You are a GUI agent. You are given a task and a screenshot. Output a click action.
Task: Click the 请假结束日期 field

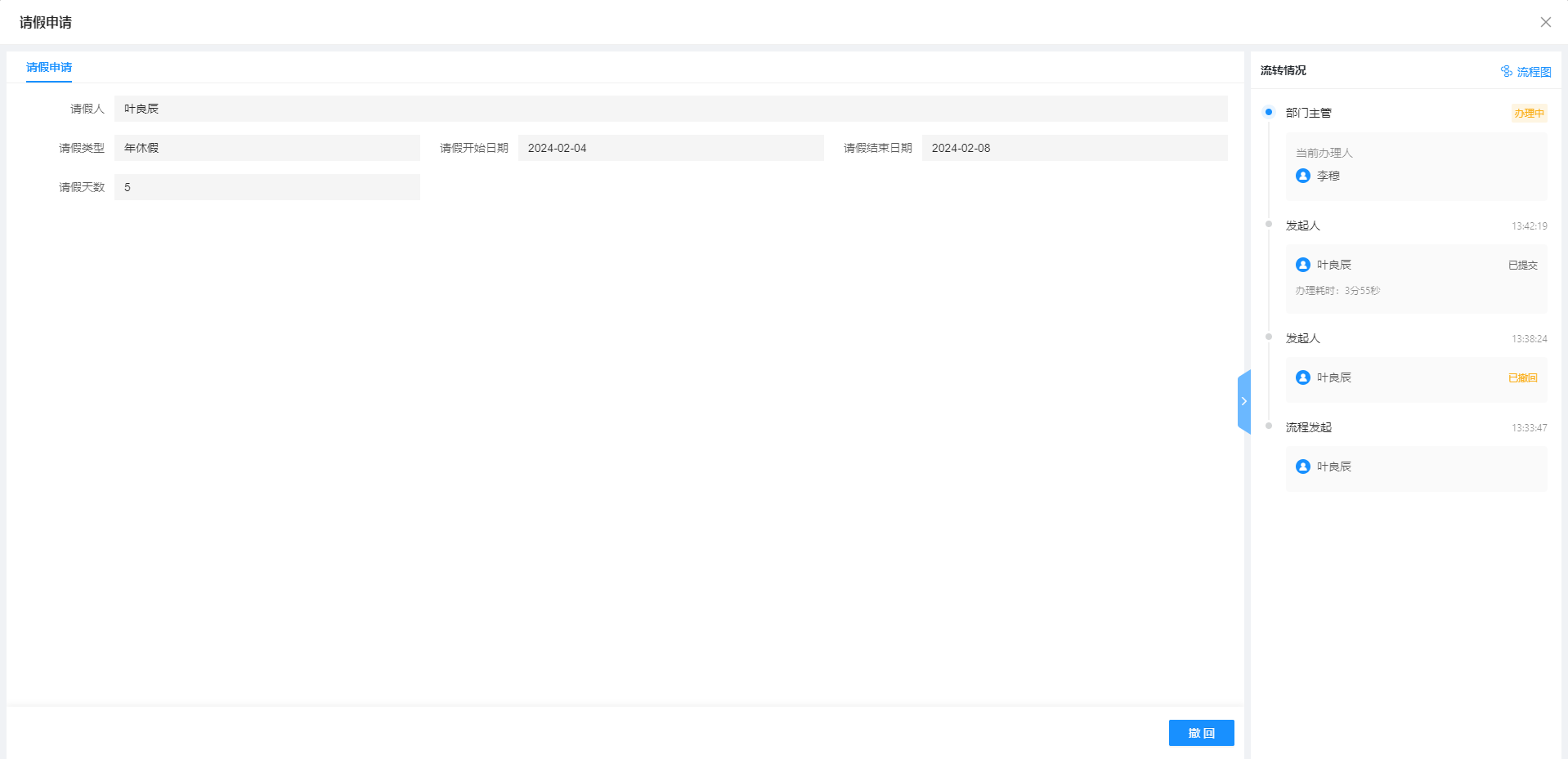pos(1074,148)
